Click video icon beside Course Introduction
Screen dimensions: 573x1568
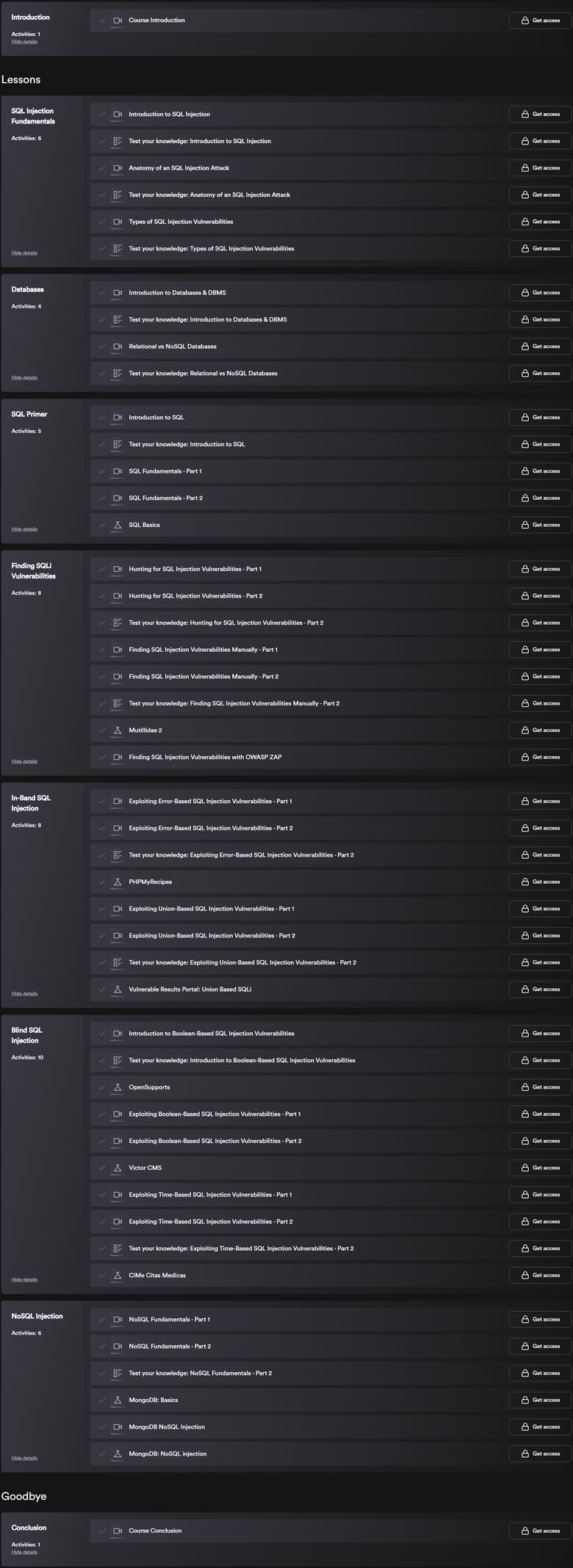118,21
